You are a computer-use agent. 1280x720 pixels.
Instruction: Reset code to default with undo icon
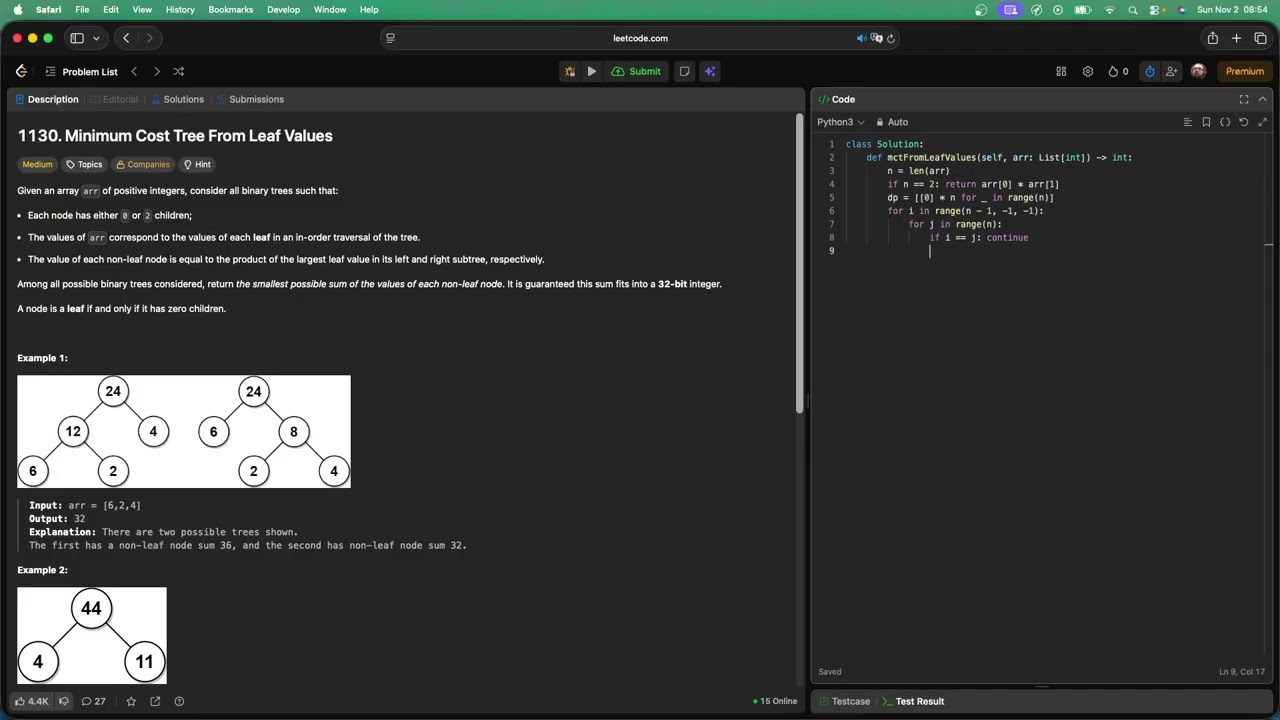pyautogui.click(x=1244, y=122)
